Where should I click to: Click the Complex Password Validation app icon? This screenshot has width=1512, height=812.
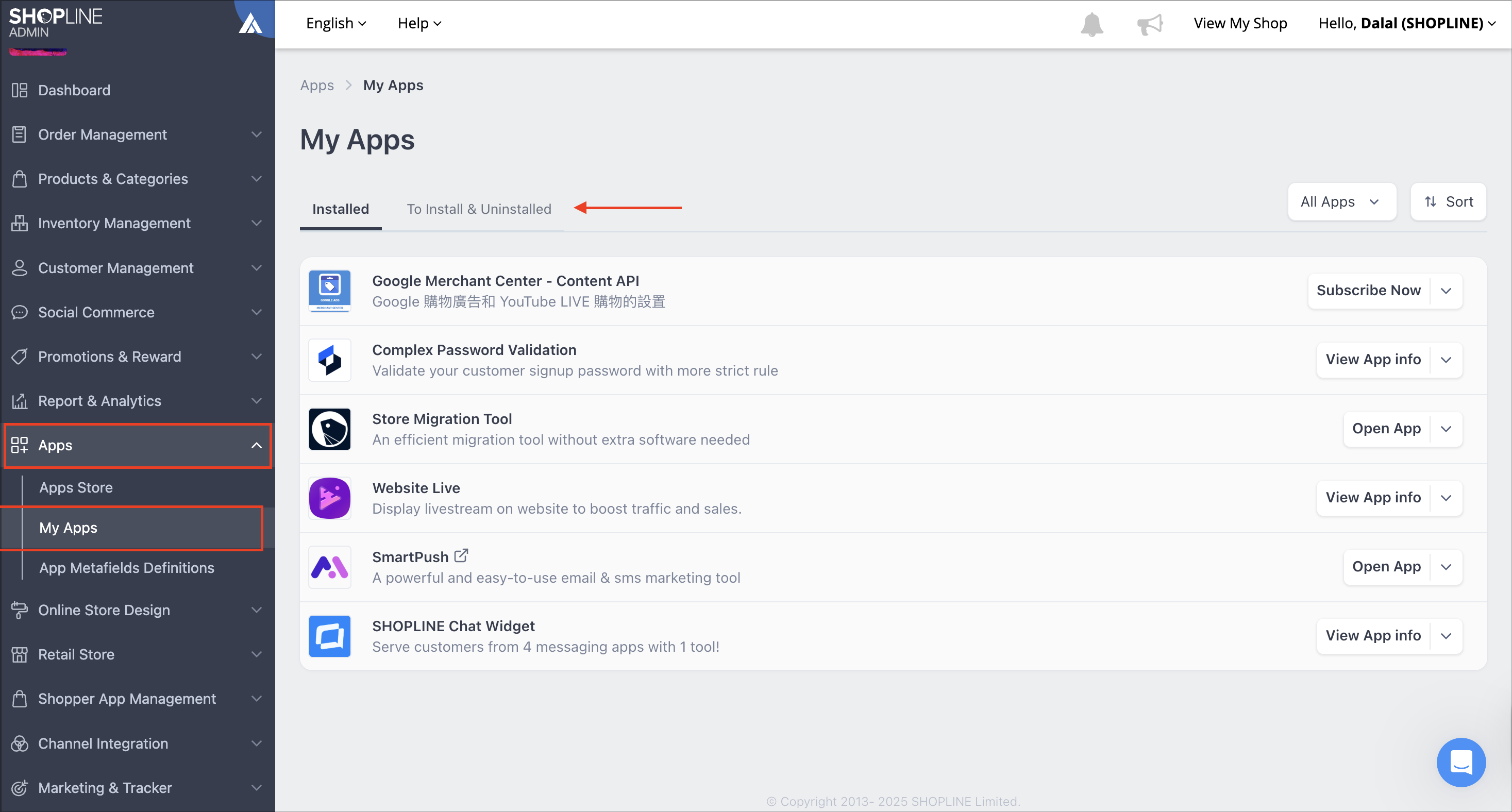point(330,360)
